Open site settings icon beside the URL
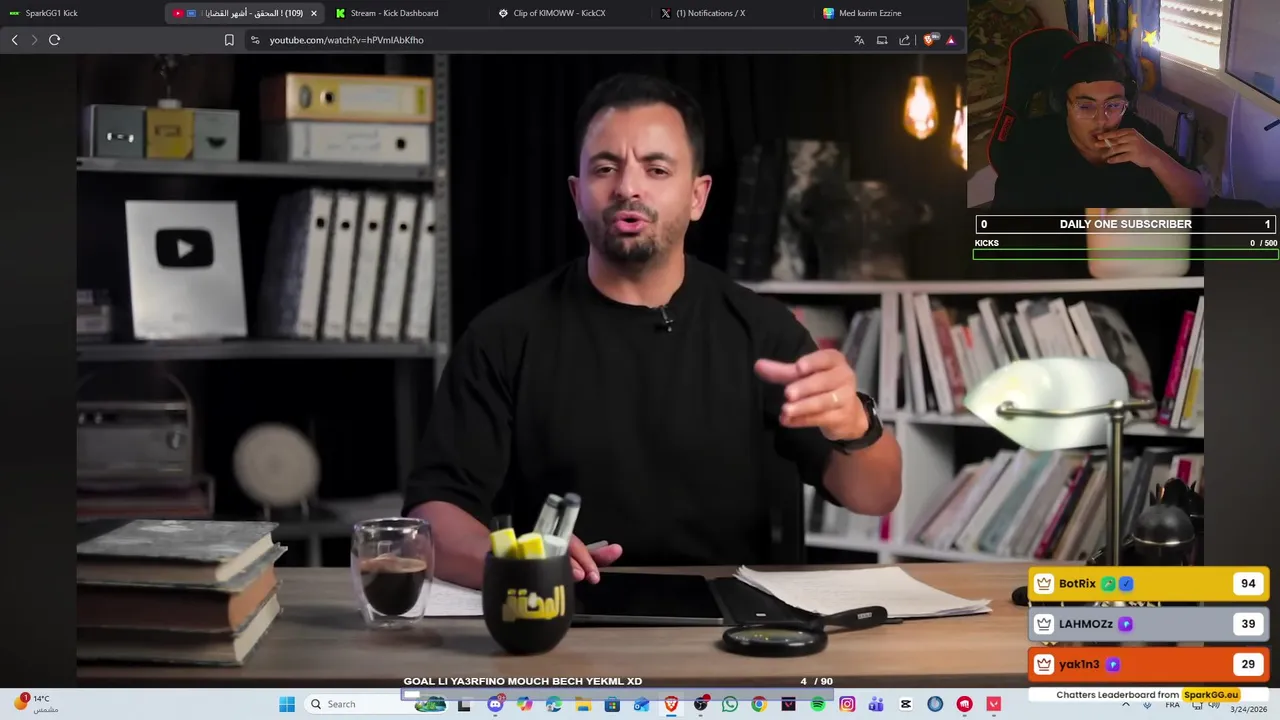Image resolution: width=1280 pixels, height=720 pixels. pyautogui.click(x=255, y=40)
